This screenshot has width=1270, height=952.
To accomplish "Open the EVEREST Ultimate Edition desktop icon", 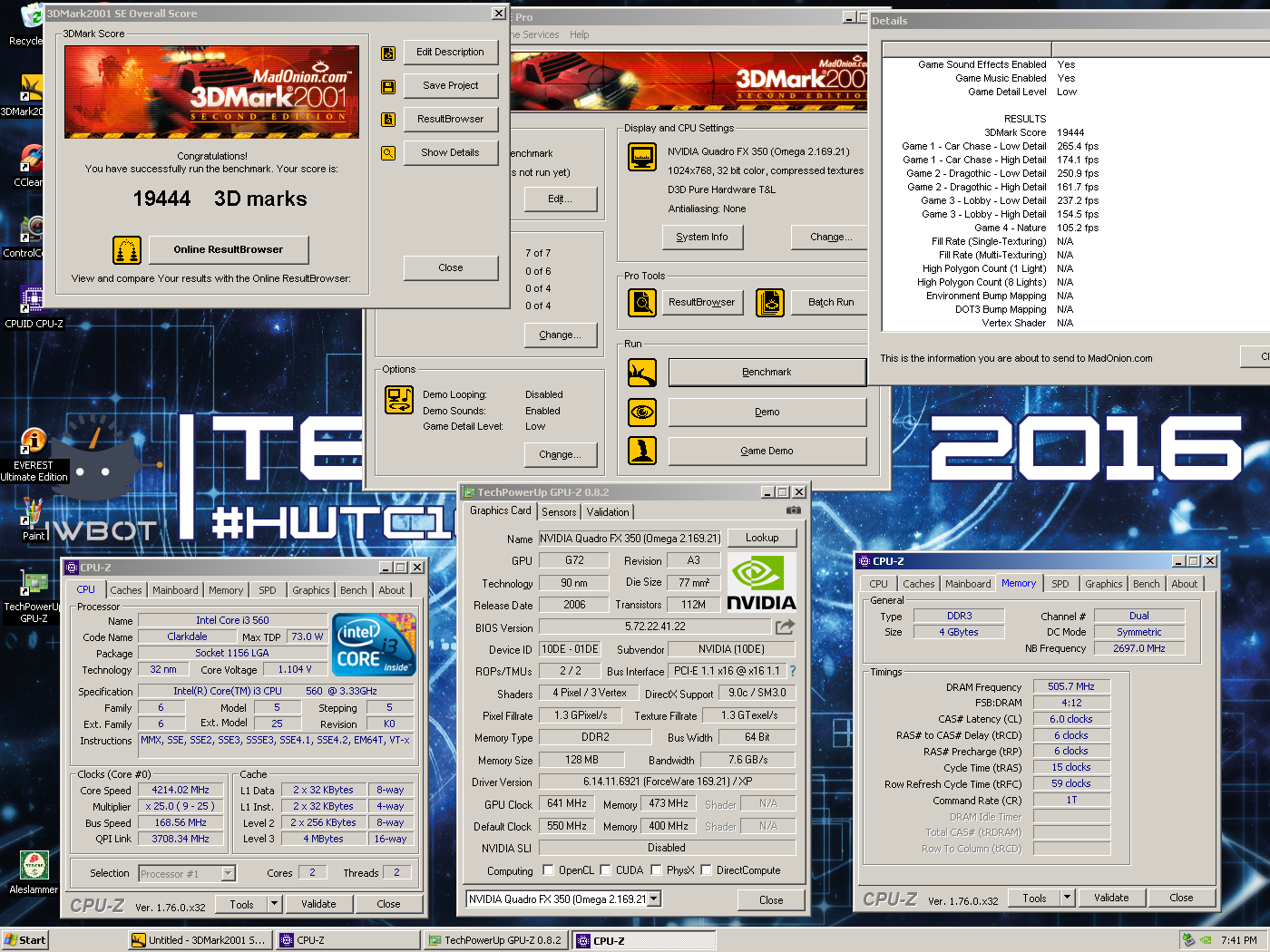I will pos(34,455).
